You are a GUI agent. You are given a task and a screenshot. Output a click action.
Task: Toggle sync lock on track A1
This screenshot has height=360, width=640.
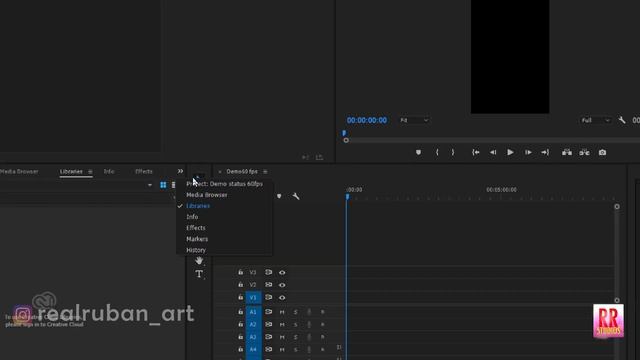tap(268, 312)
